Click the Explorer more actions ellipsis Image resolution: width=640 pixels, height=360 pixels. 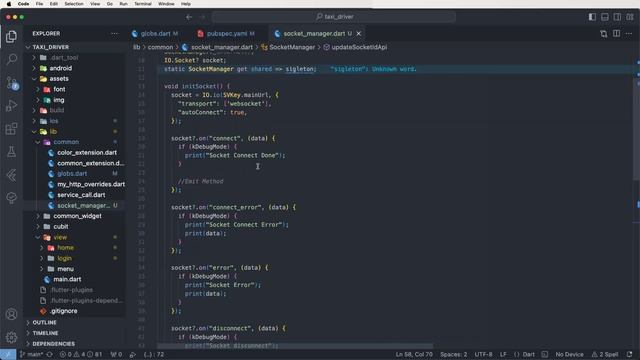114,33
